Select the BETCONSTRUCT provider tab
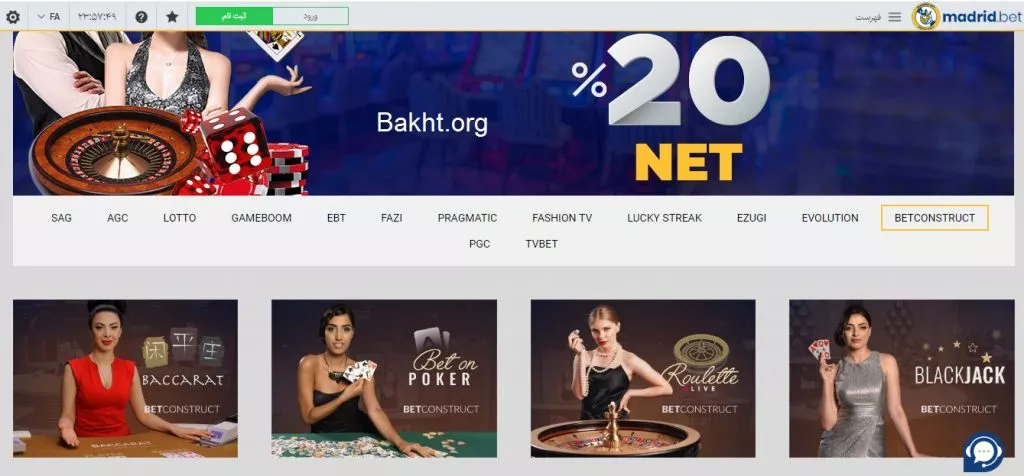 (935, 218)
